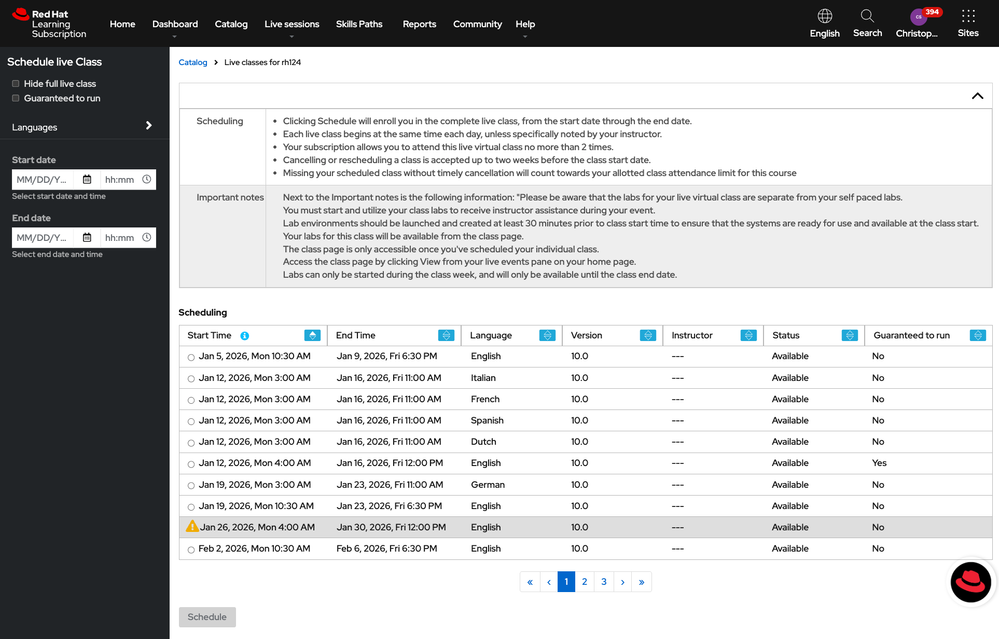The height and width of the screenshot is (639, 999).
Task: Open the Skills Paths menu item
Action: click(x=359, y=24)
